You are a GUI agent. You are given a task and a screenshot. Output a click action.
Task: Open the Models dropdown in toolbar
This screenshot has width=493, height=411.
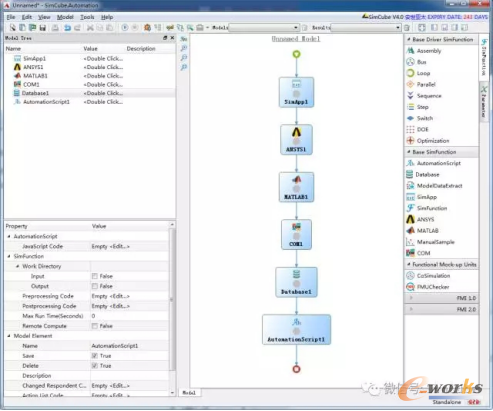[264, 27]
